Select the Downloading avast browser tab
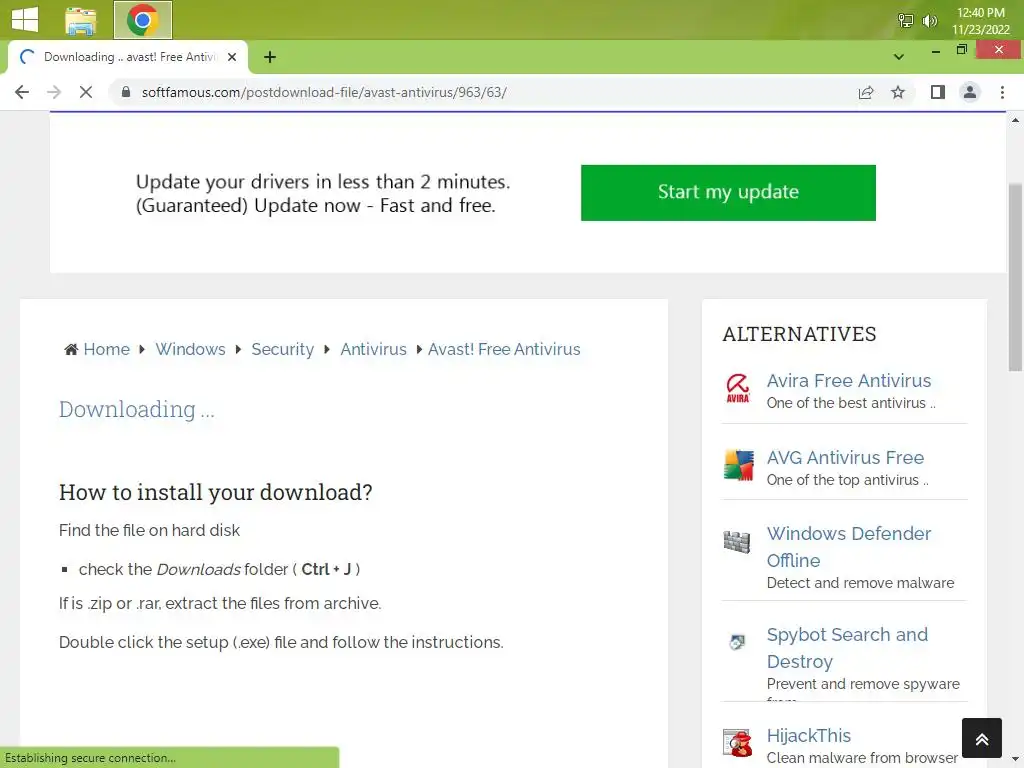Image resolution: width=1024 pixels, height=768 pixels. click(x=128, y=57)
